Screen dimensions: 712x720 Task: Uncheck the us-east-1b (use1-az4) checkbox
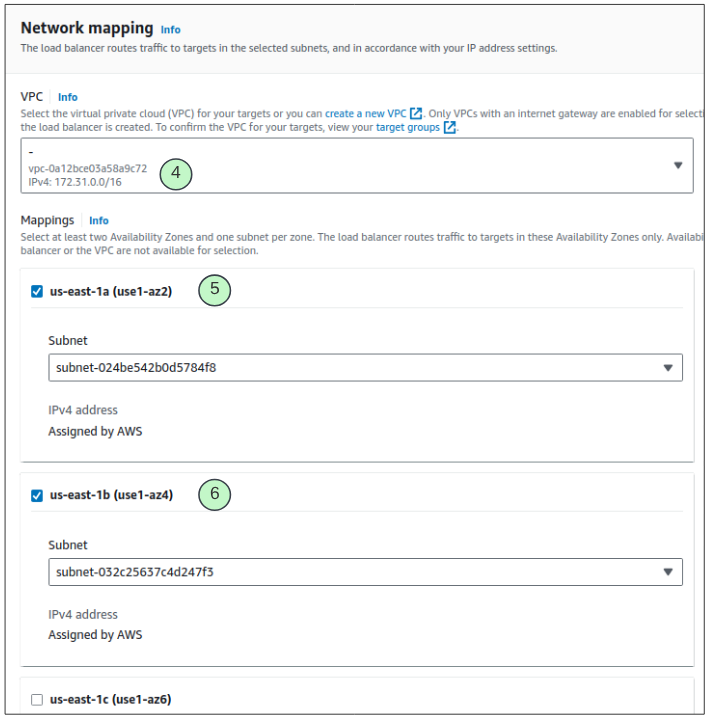tap(37, 495)
